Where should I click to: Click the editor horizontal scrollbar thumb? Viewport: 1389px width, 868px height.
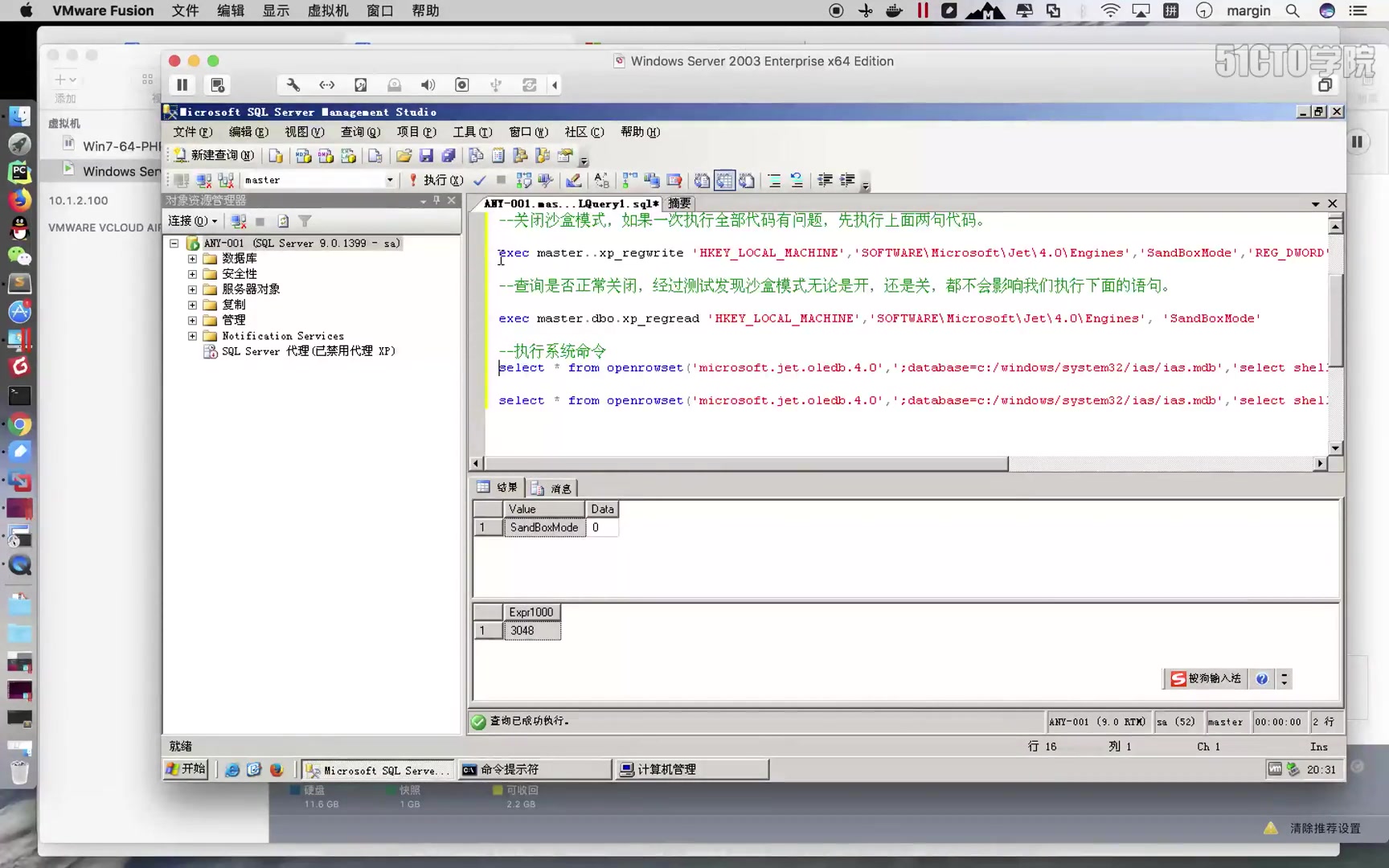click(x=747, y=464)
